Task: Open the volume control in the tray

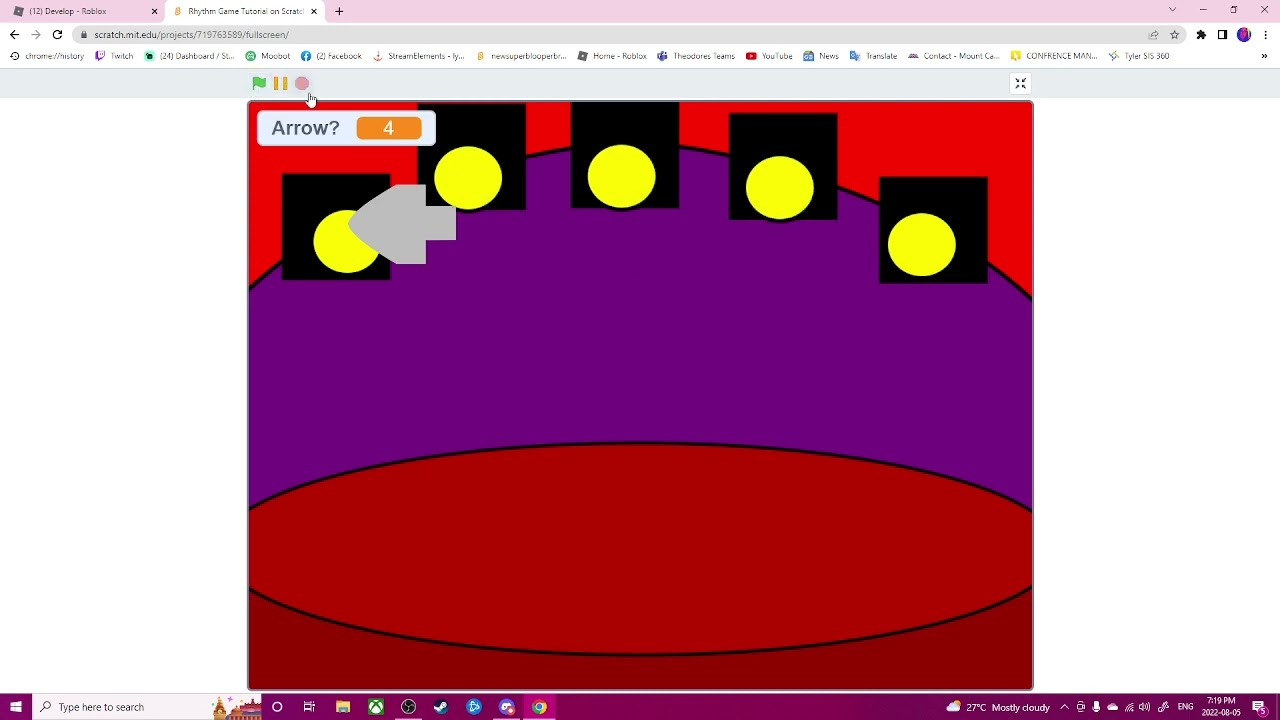Action: point(1144,707)
